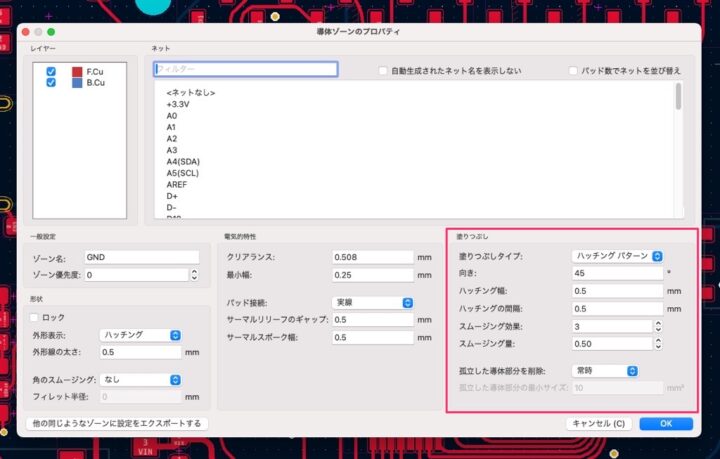Screen dimensions: 720x459
Task: Open the 塗りつぶしタイプ dropdown
Action: [x=617, y=256]
